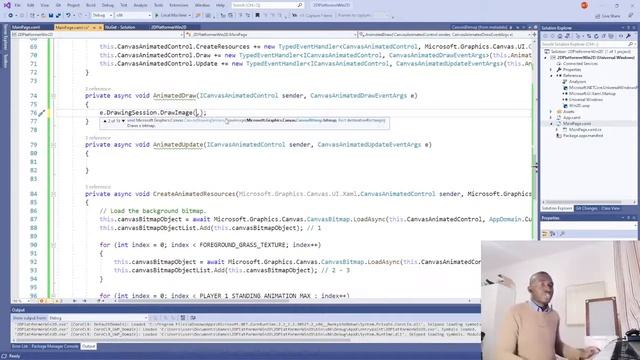Open the Debug menu
640x360 pixels.
108,5
